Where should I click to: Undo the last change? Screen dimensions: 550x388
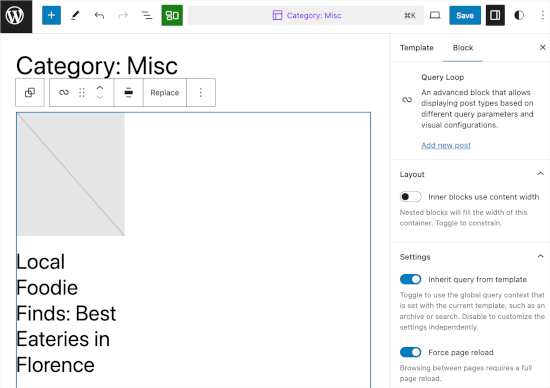pos(99,15)
